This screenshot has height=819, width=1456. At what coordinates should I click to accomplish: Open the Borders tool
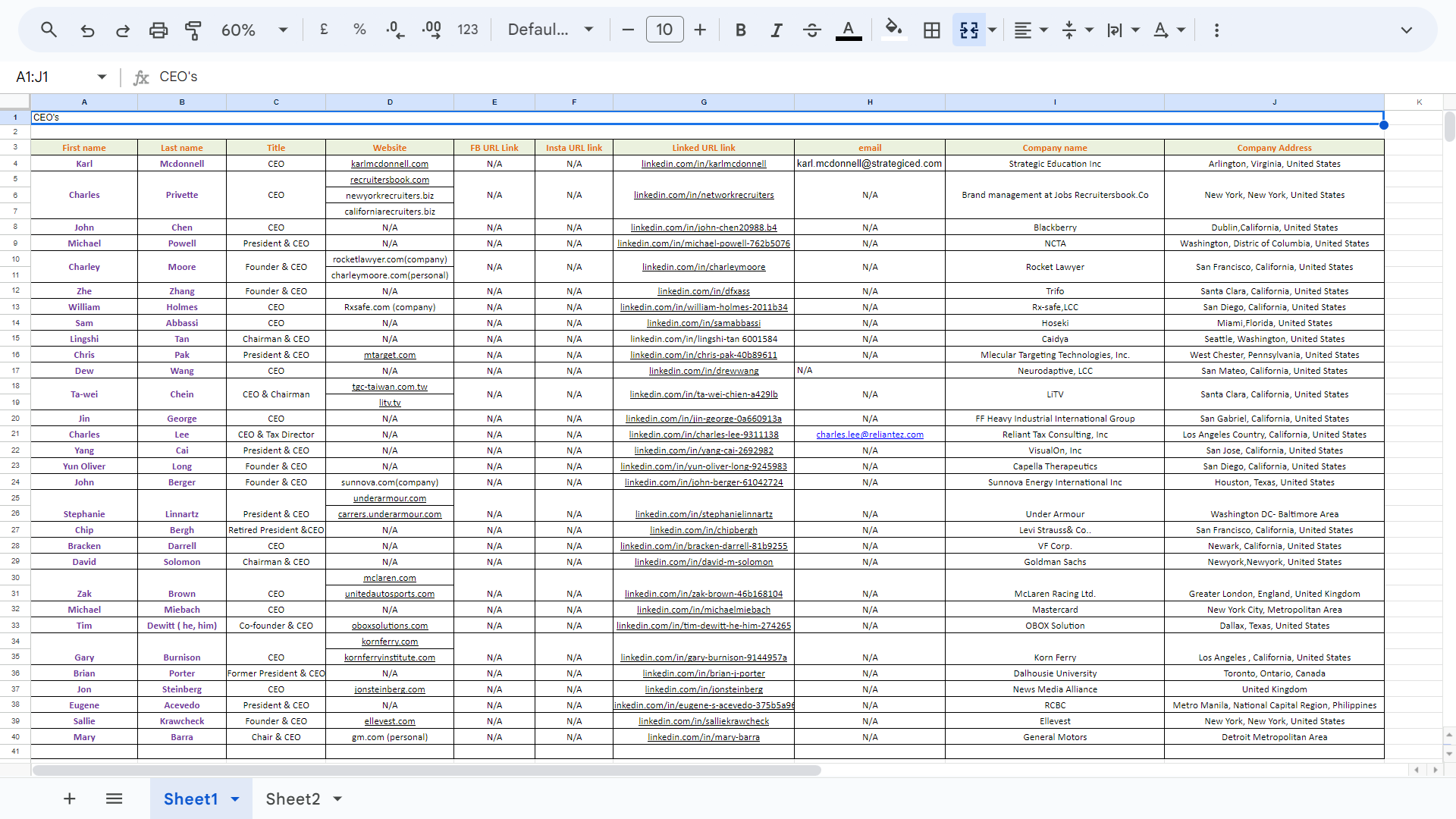click(x=931, y=30)
